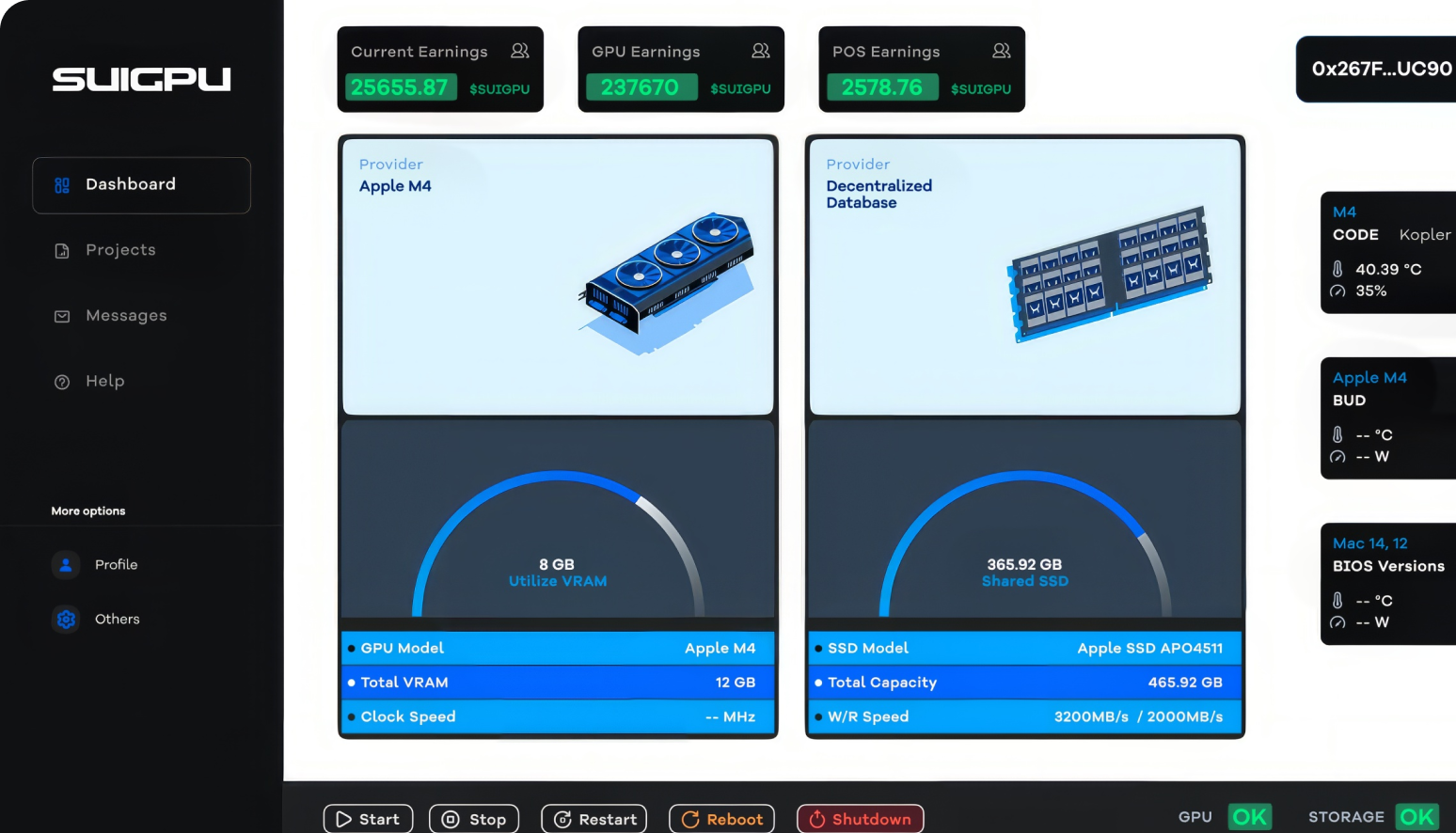Screen dimensions: 1456x833
Task: Select the Total Capacity row
Action: (1025, 683)
